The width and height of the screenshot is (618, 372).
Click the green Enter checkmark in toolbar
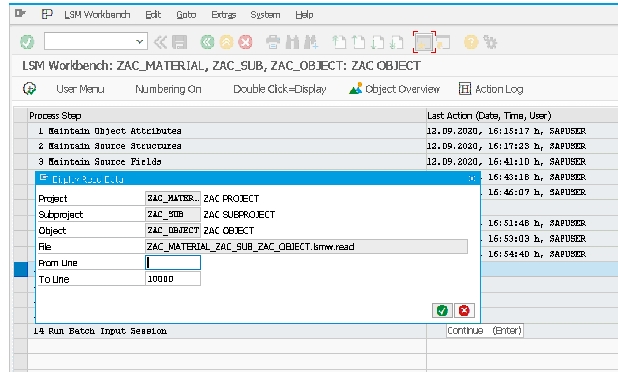[27, 42]
